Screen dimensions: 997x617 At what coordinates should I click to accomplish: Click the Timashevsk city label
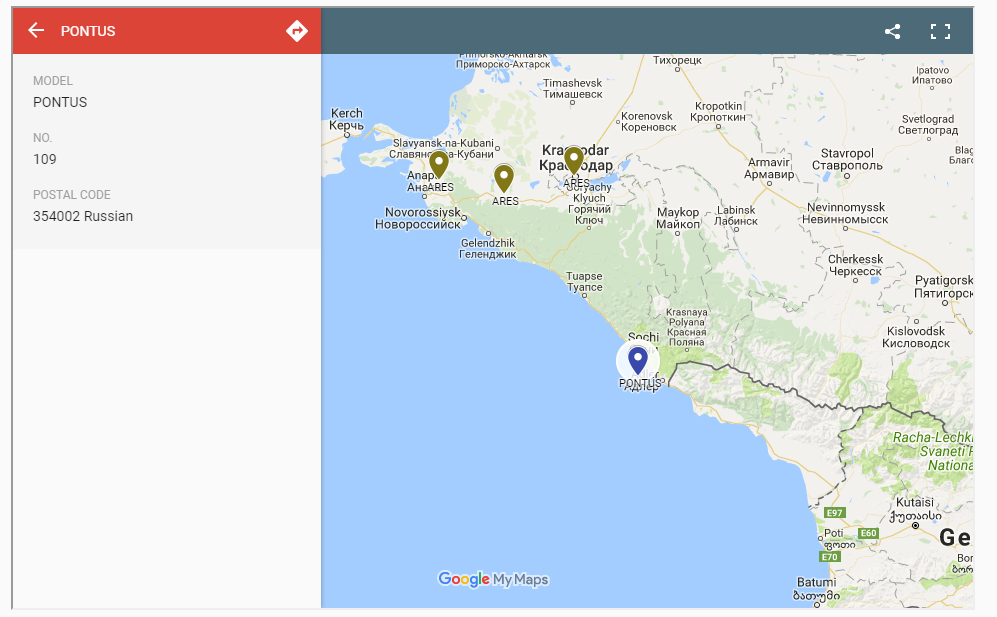point(572,88)
